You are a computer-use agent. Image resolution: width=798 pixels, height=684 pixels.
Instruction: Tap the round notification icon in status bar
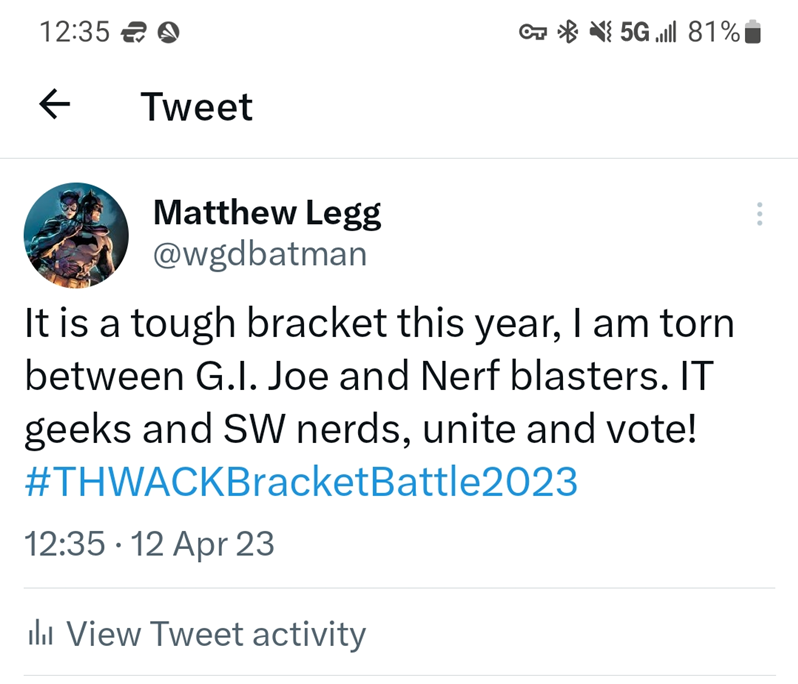coord(169,33)
